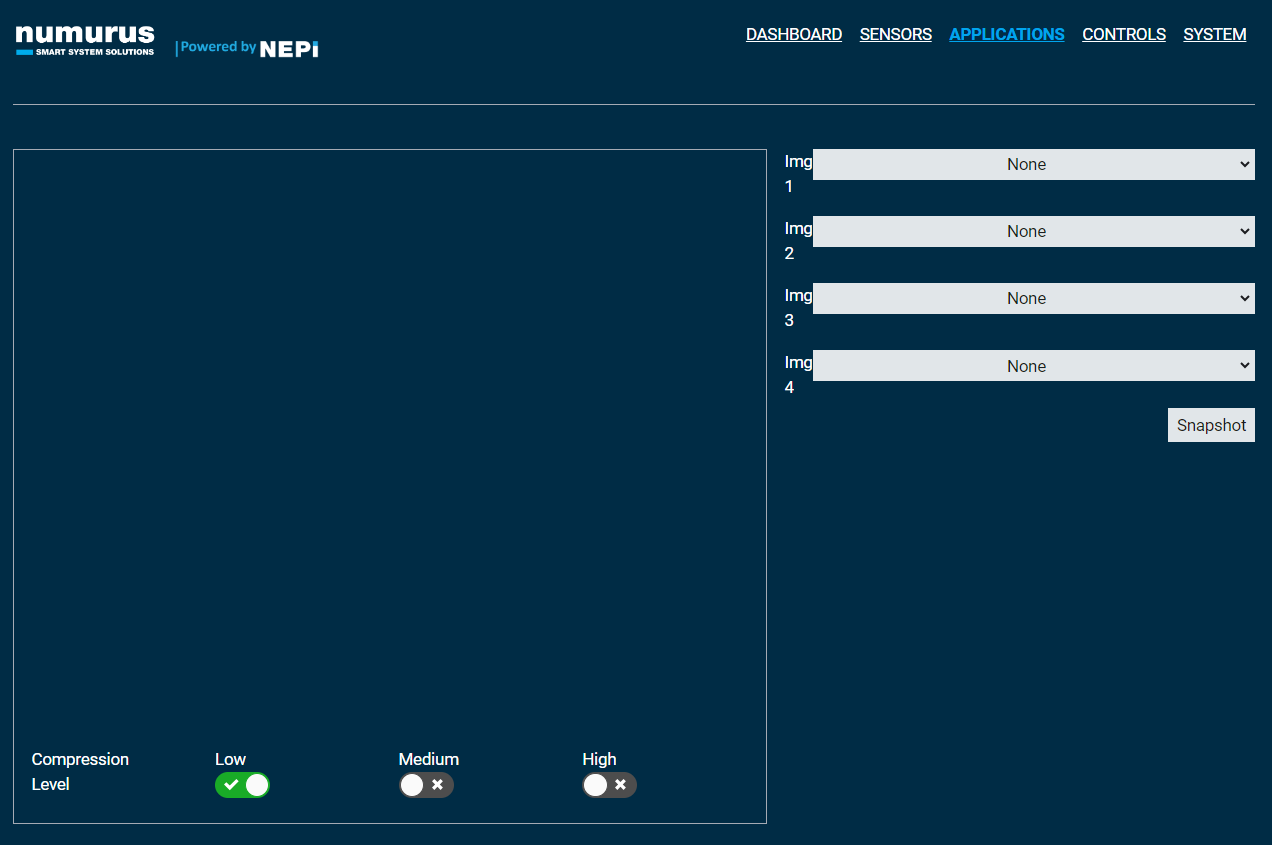Click the dropdown arrow for Img 4

[x=1243, y=365]
